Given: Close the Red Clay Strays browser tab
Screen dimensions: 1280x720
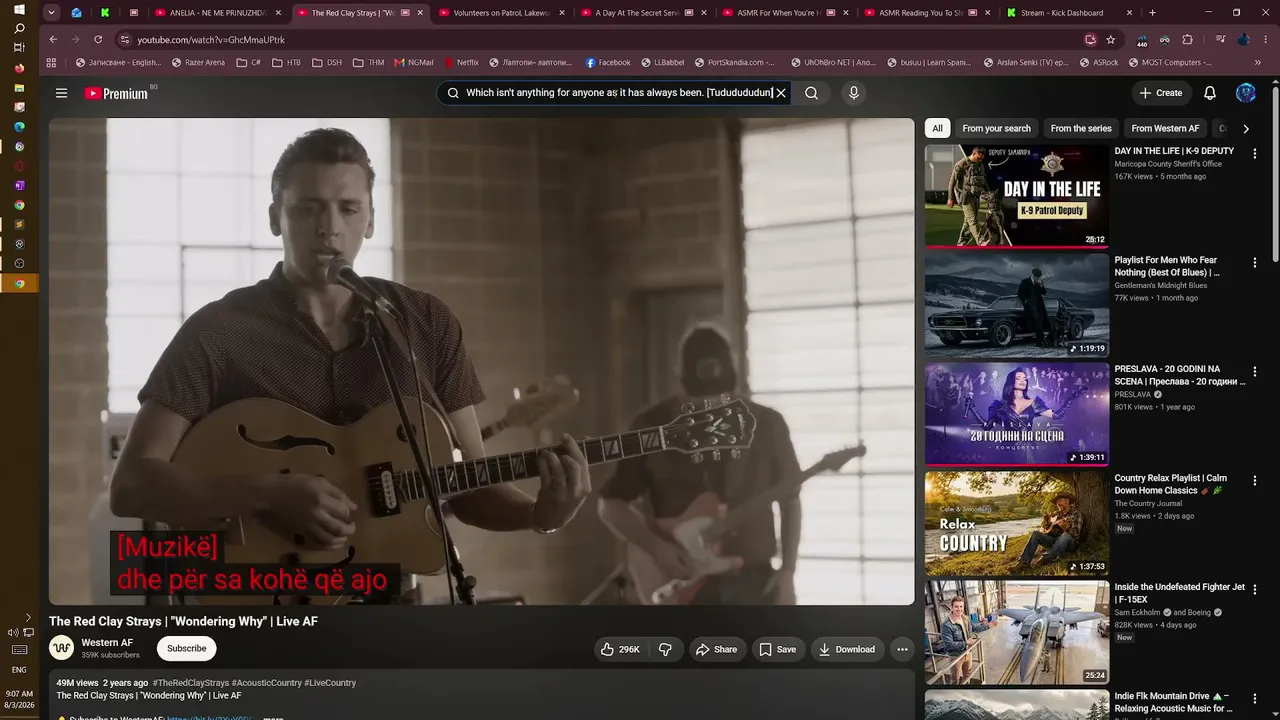Looking at the screenshot, I should point(419,13).
